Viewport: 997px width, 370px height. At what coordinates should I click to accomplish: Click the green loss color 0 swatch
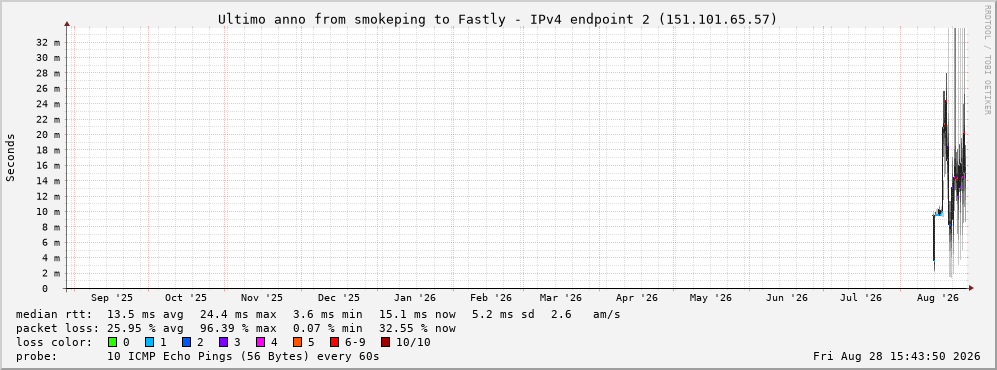click(x=113, y=342)
